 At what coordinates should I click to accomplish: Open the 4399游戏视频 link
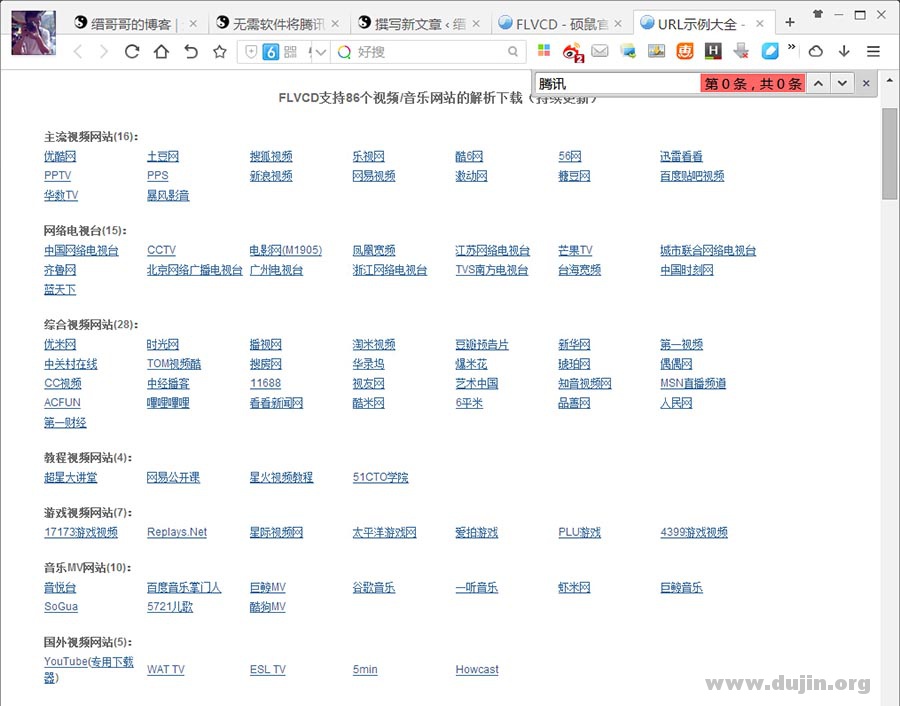(694, 532)
